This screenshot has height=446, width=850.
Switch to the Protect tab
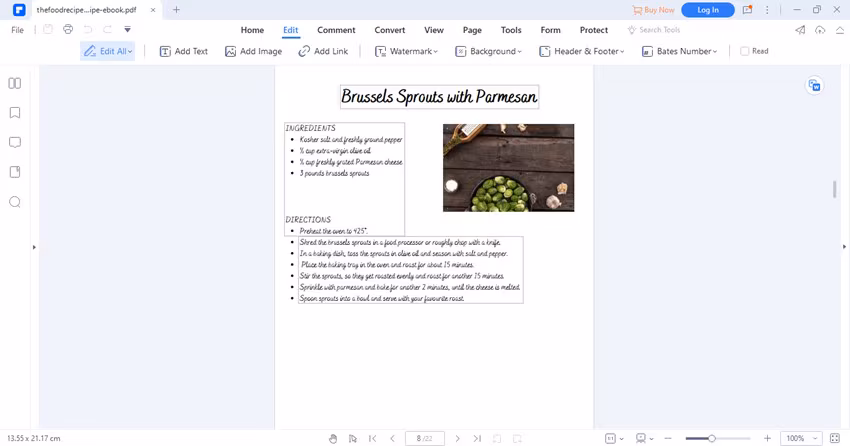594,30
